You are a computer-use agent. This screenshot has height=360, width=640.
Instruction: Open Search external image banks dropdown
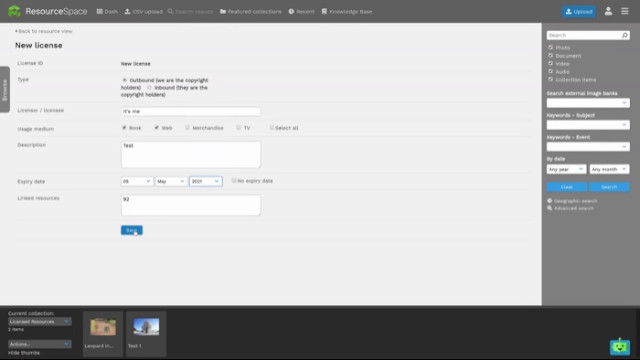point(588,103)
